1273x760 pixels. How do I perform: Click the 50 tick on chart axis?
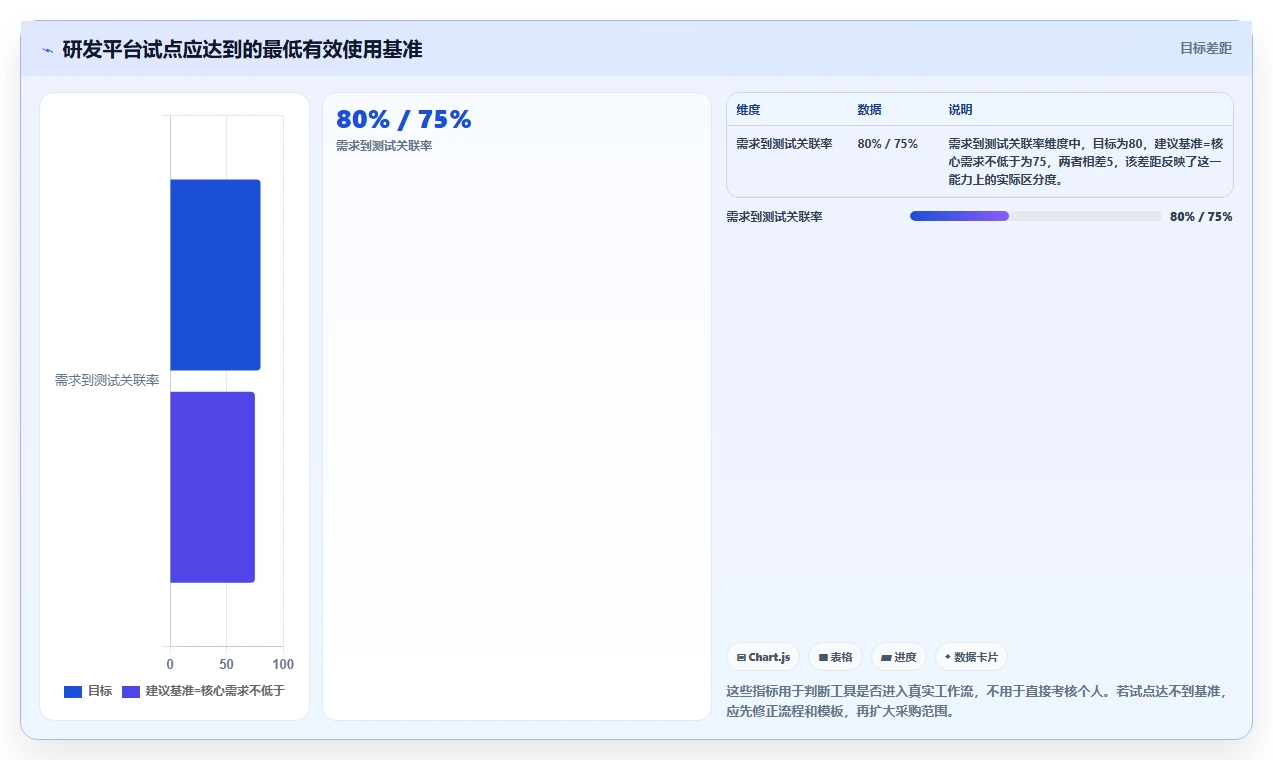click(227, 665)
